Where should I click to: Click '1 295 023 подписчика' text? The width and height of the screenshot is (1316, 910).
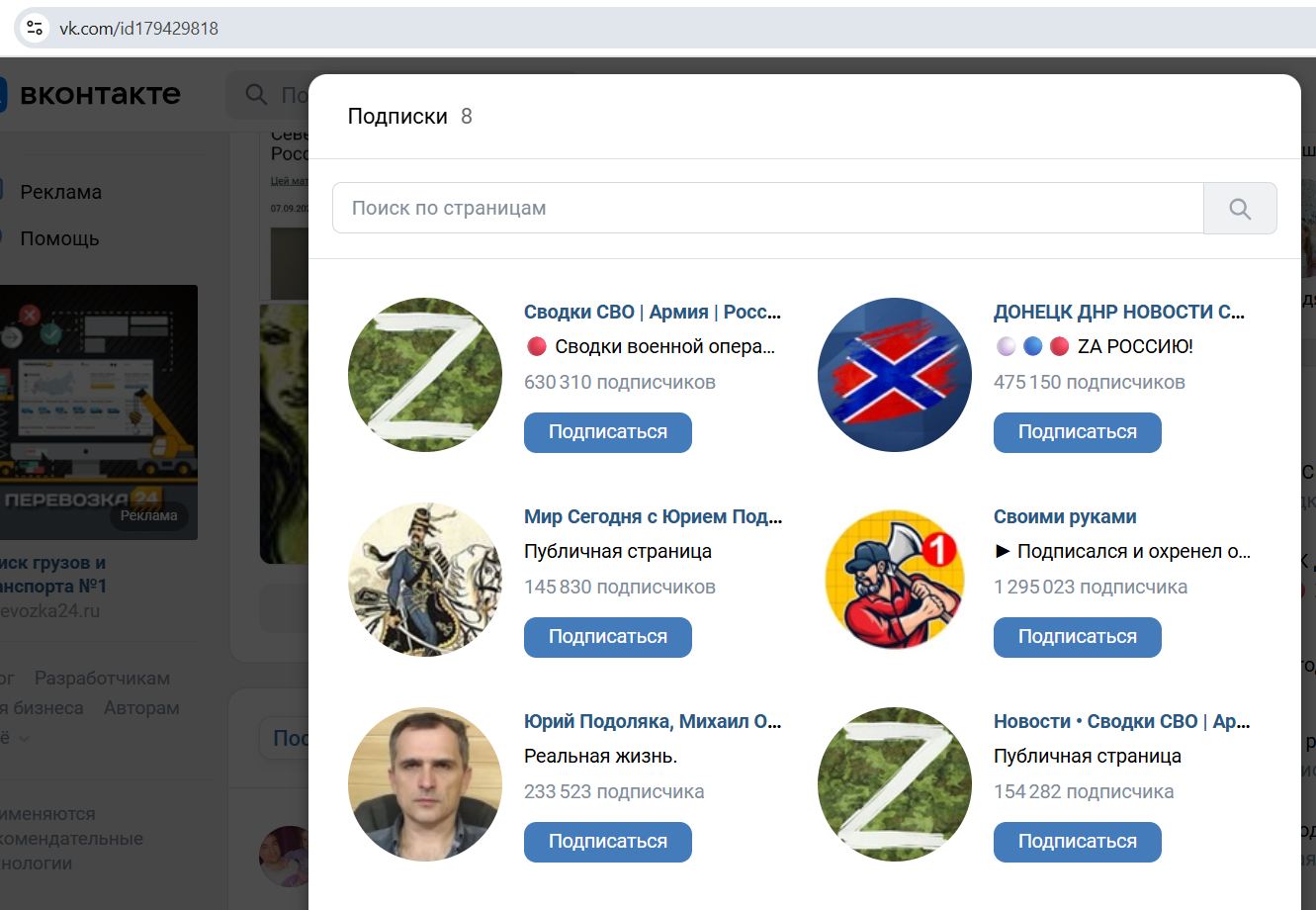1091,587
